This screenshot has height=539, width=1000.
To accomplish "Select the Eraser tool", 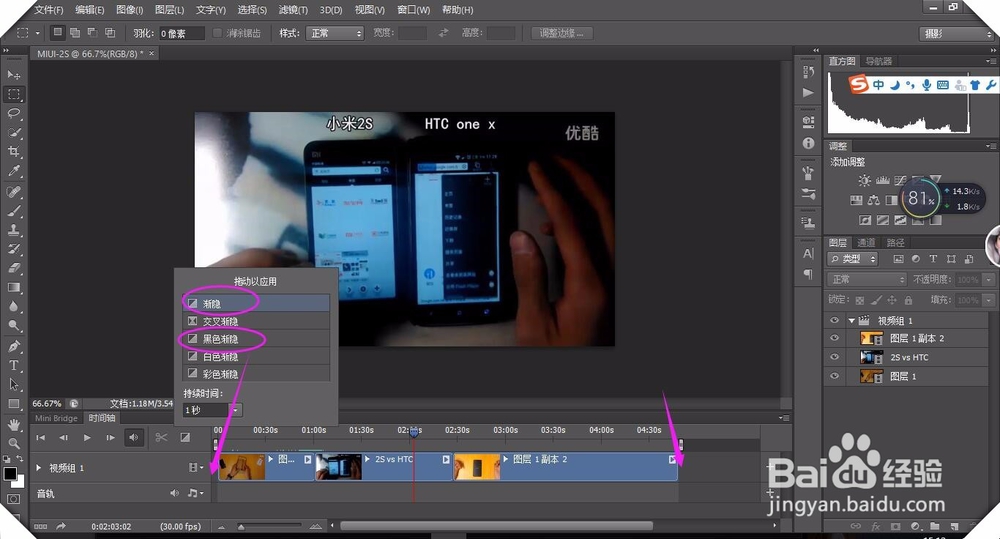I will pos(13,268).
